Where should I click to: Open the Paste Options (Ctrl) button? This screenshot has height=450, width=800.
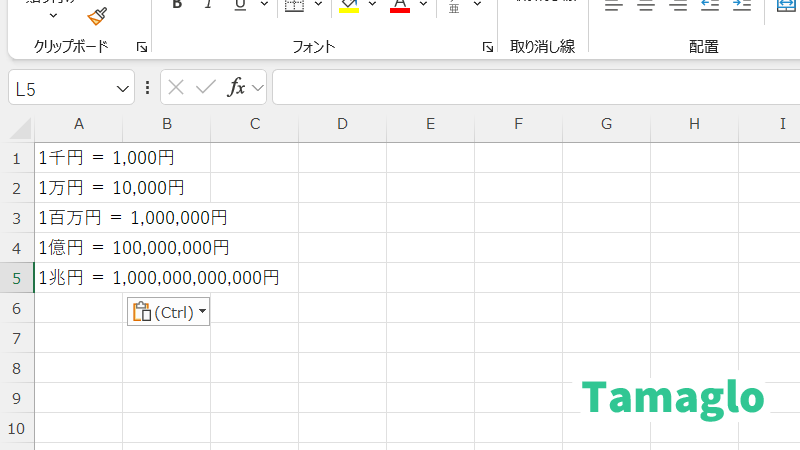tap(168, 312)
